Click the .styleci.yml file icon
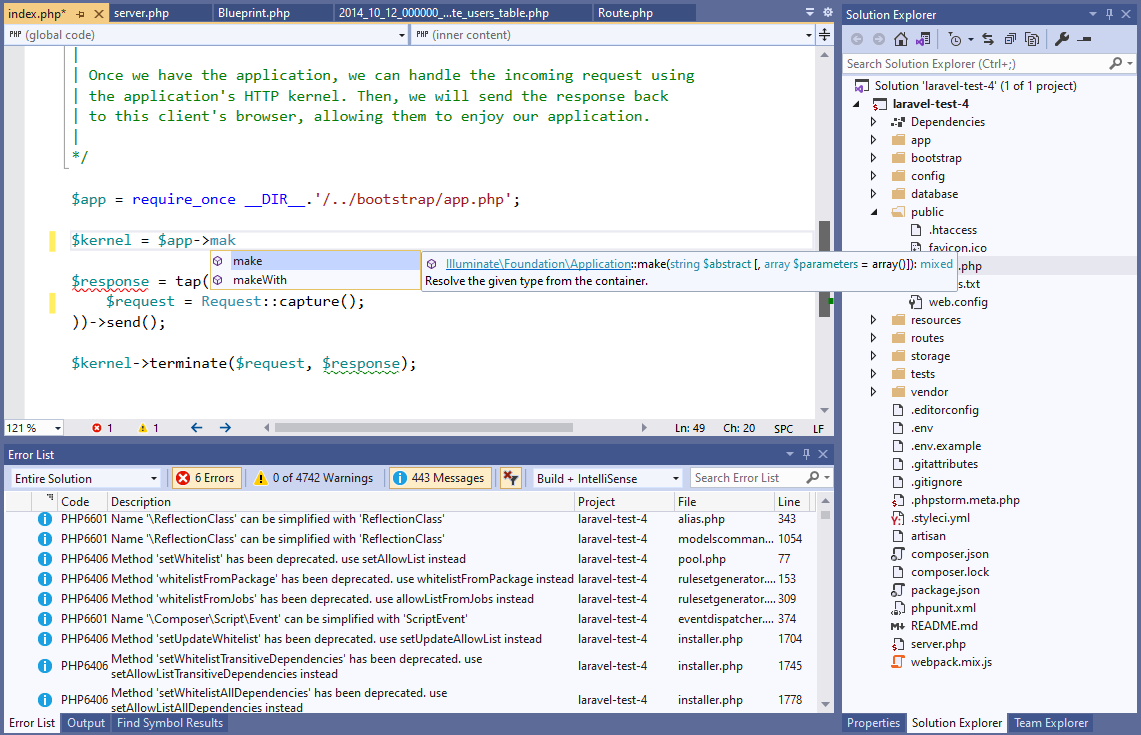This screenshot has width=1141, height=735. [898, 518]
